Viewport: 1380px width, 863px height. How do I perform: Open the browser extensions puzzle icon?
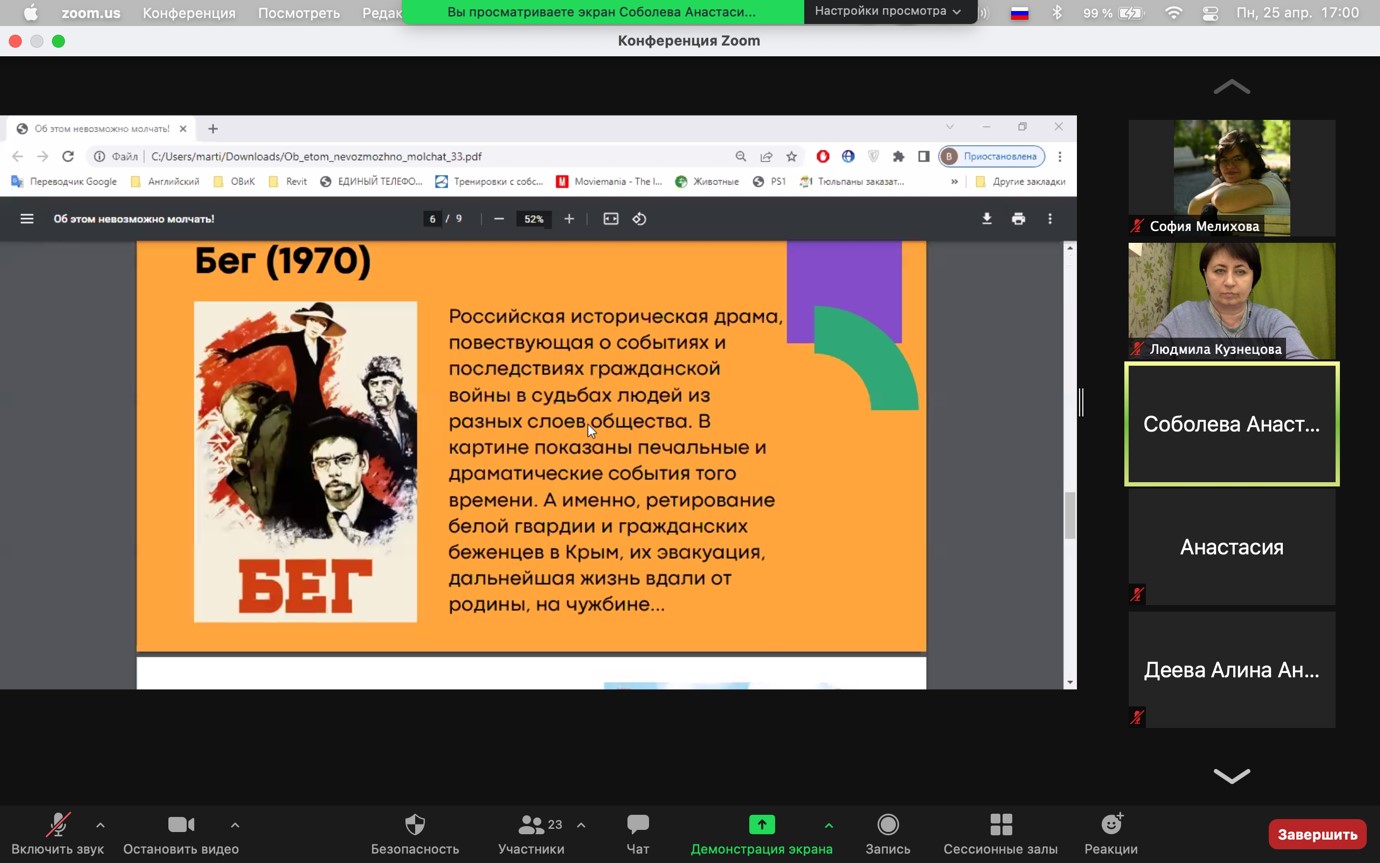(899, 156)
